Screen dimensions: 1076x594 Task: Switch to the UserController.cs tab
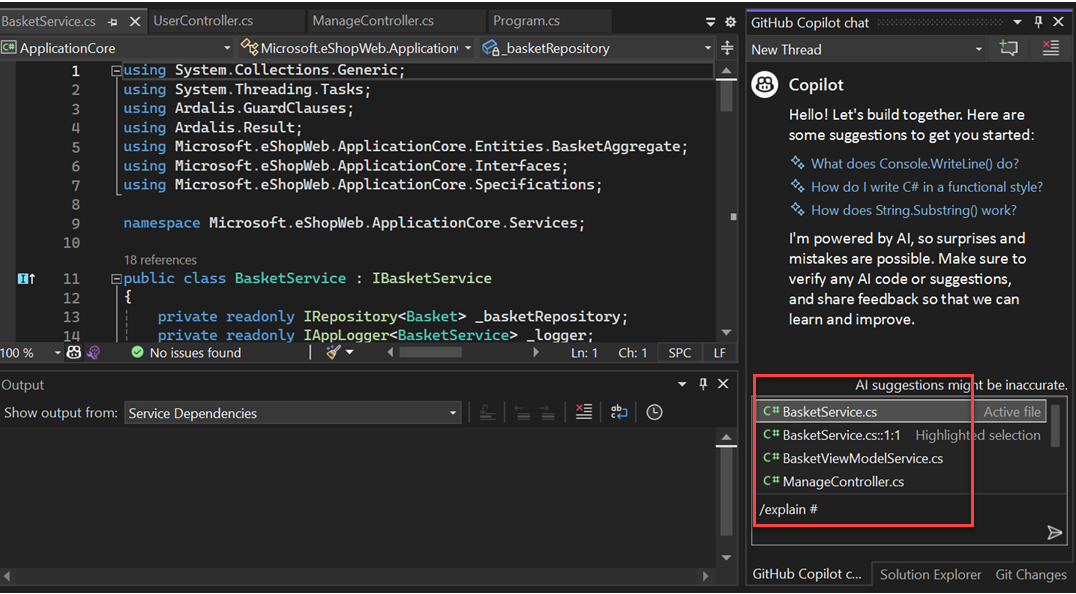pos(204,21)
